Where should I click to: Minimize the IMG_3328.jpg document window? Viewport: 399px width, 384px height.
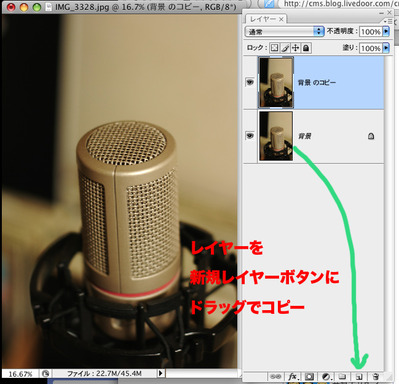(x=24, y=7)
